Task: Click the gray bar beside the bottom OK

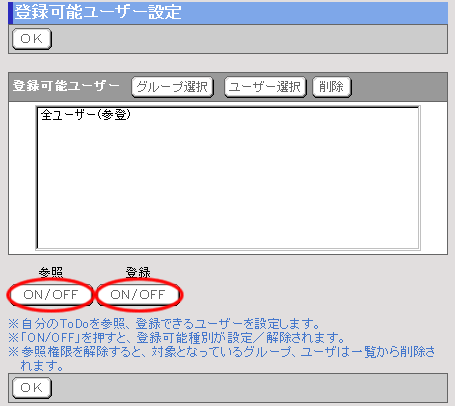Action: pos(249,388)
